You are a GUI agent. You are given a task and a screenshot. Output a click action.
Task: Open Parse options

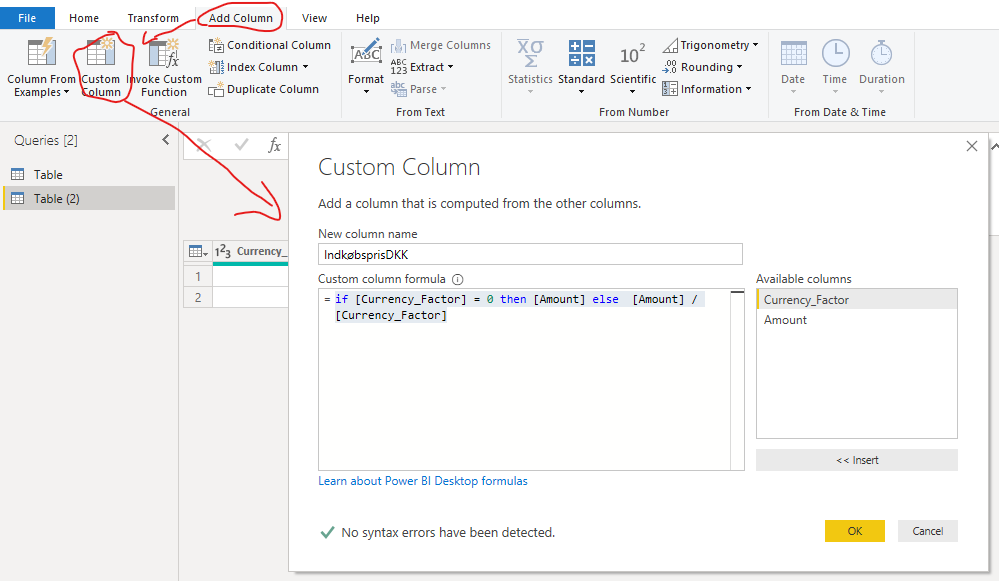click(x=418, y=89)
